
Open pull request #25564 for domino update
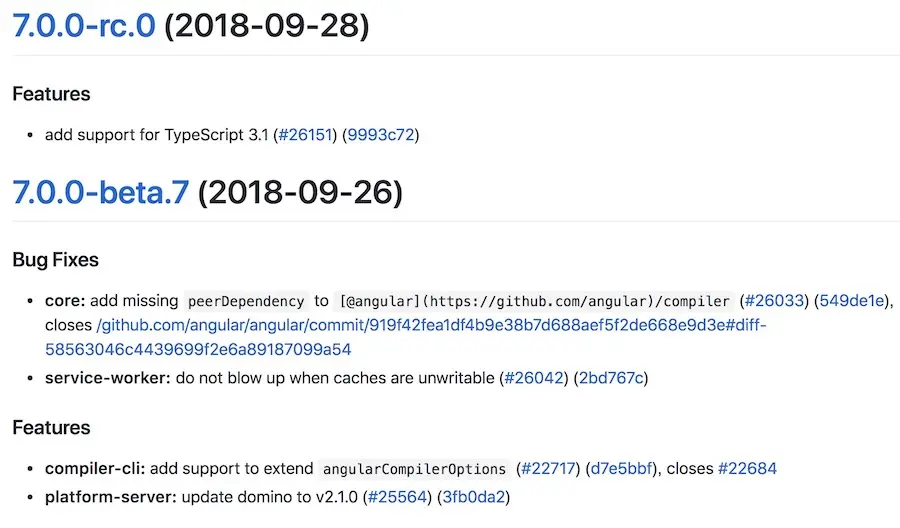pyautogui.click(x=397, y=497)
